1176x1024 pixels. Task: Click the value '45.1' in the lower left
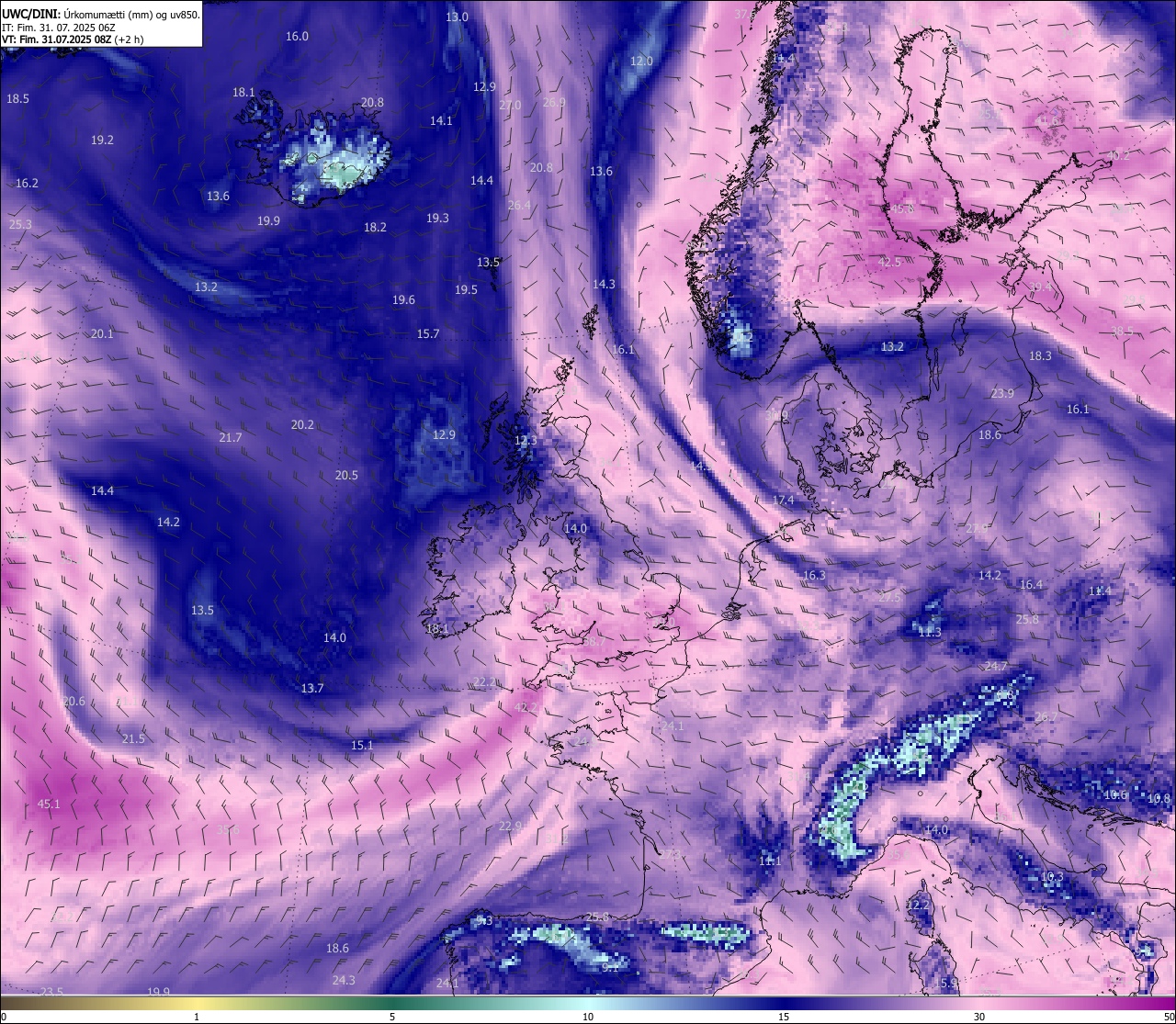coord(49,804)
